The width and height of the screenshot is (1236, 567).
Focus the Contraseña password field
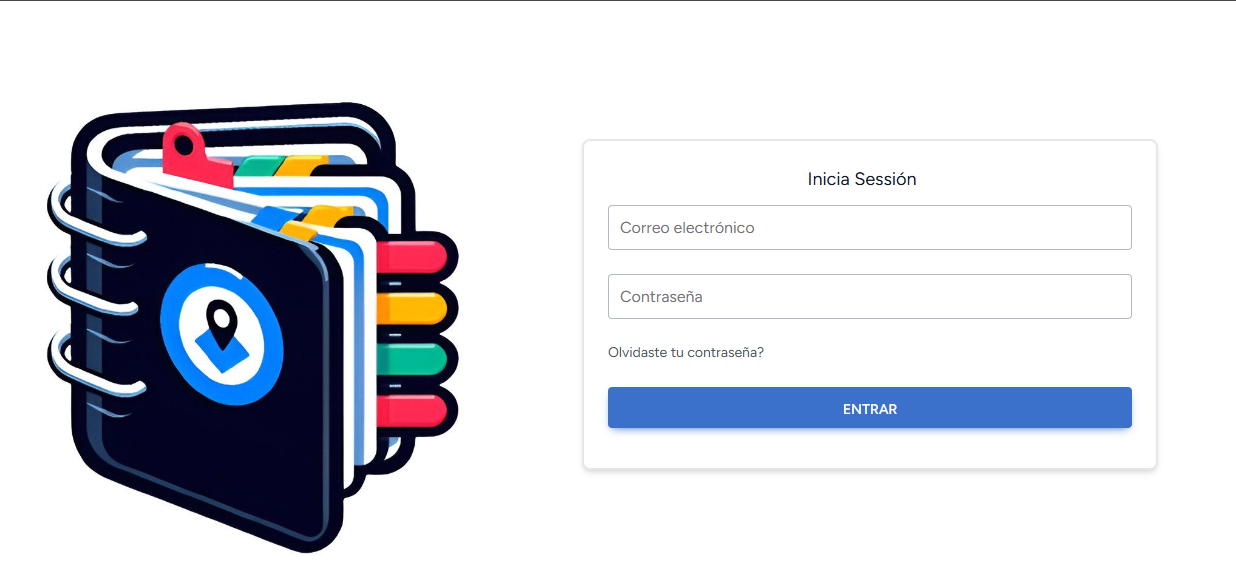(x=870, y=297)
